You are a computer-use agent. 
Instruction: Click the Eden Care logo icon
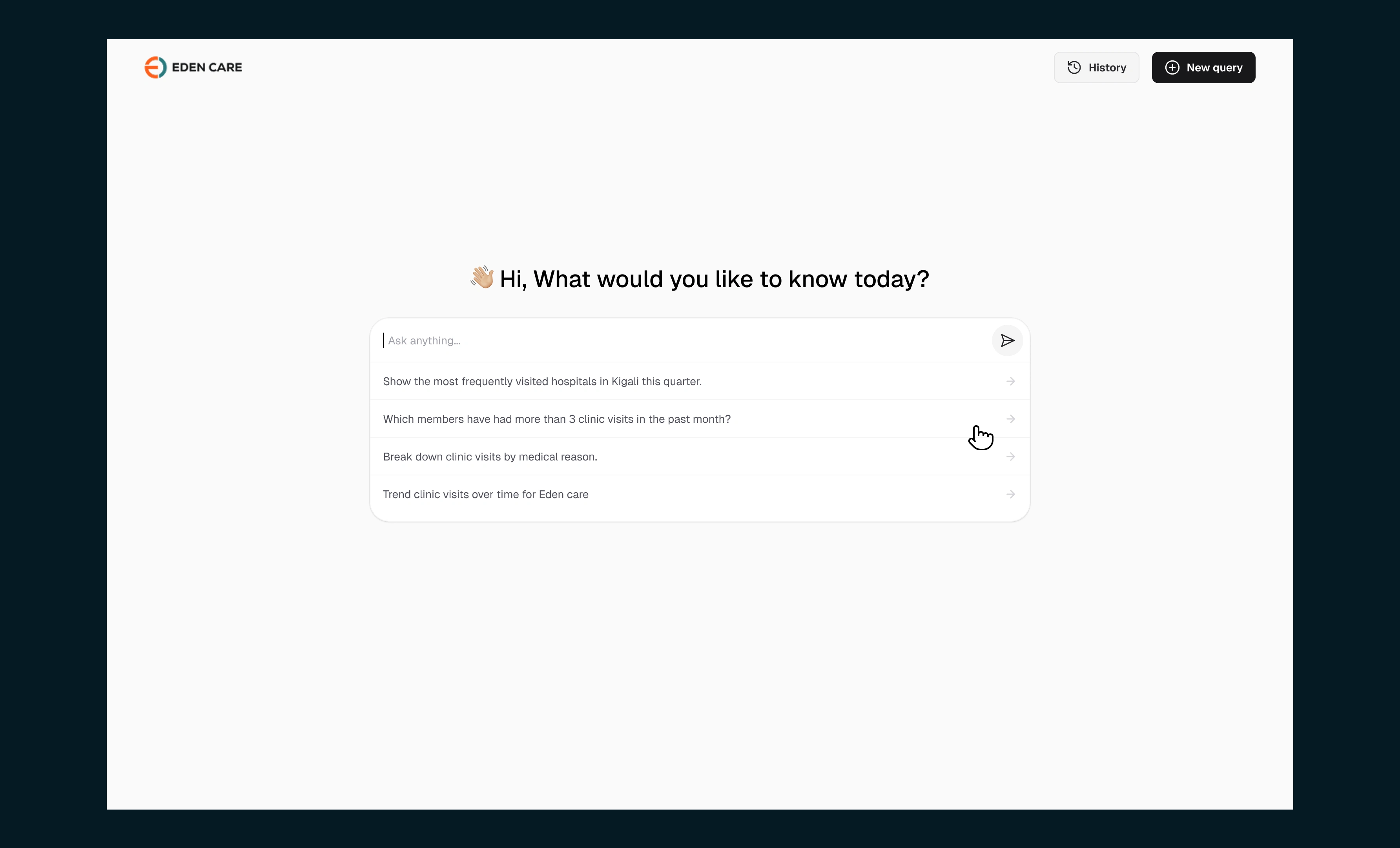click(155, 67)
